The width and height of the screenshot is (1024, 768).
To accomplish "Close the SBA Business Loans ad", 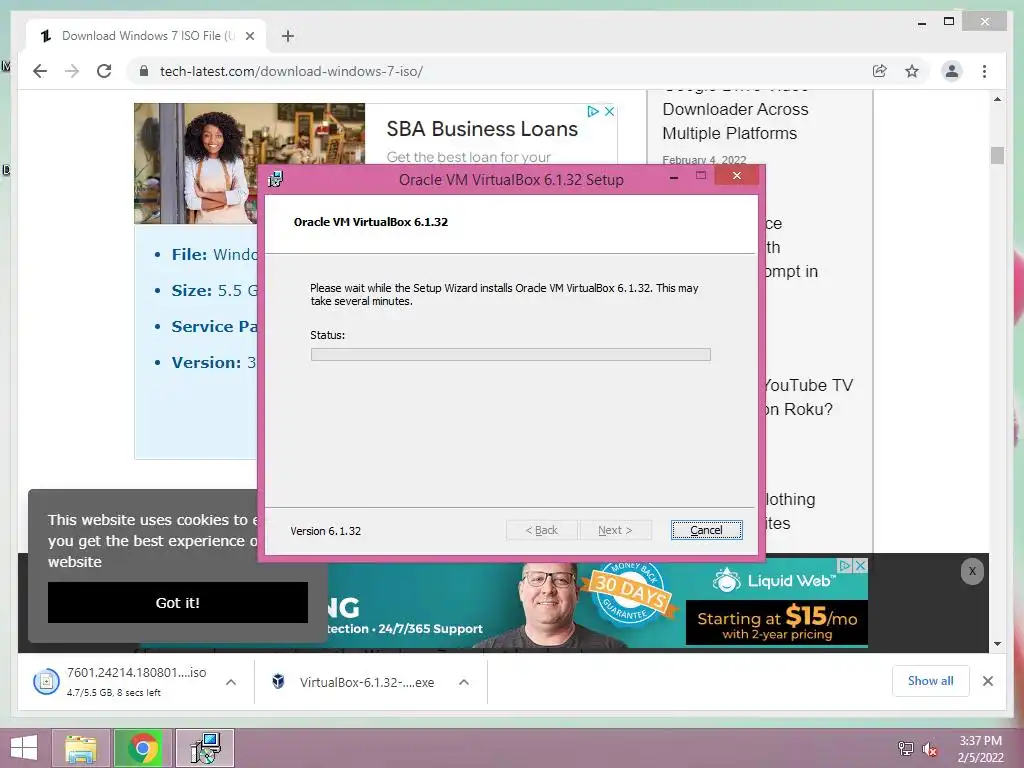I will click(x=609, y=112).
